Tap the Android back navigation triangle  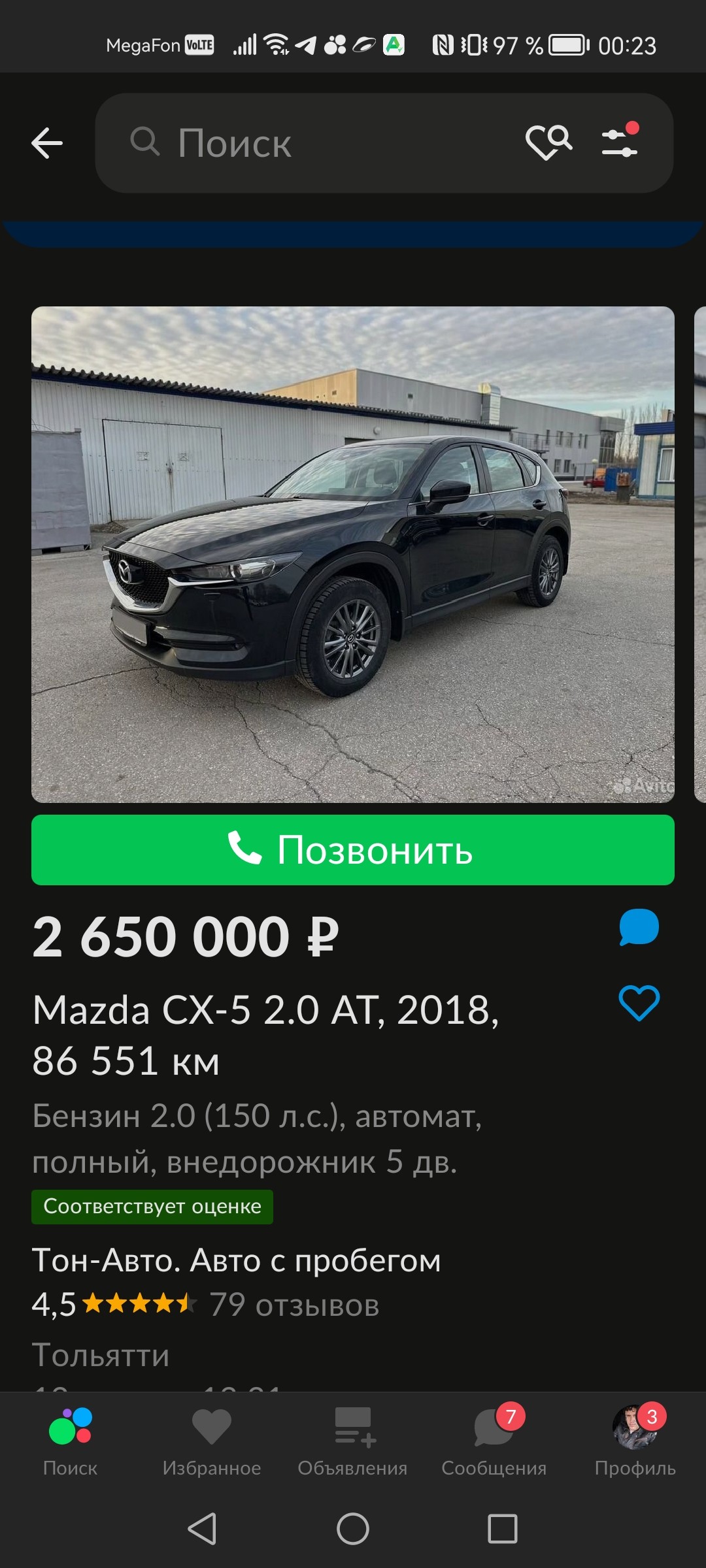coord(202,1529)
